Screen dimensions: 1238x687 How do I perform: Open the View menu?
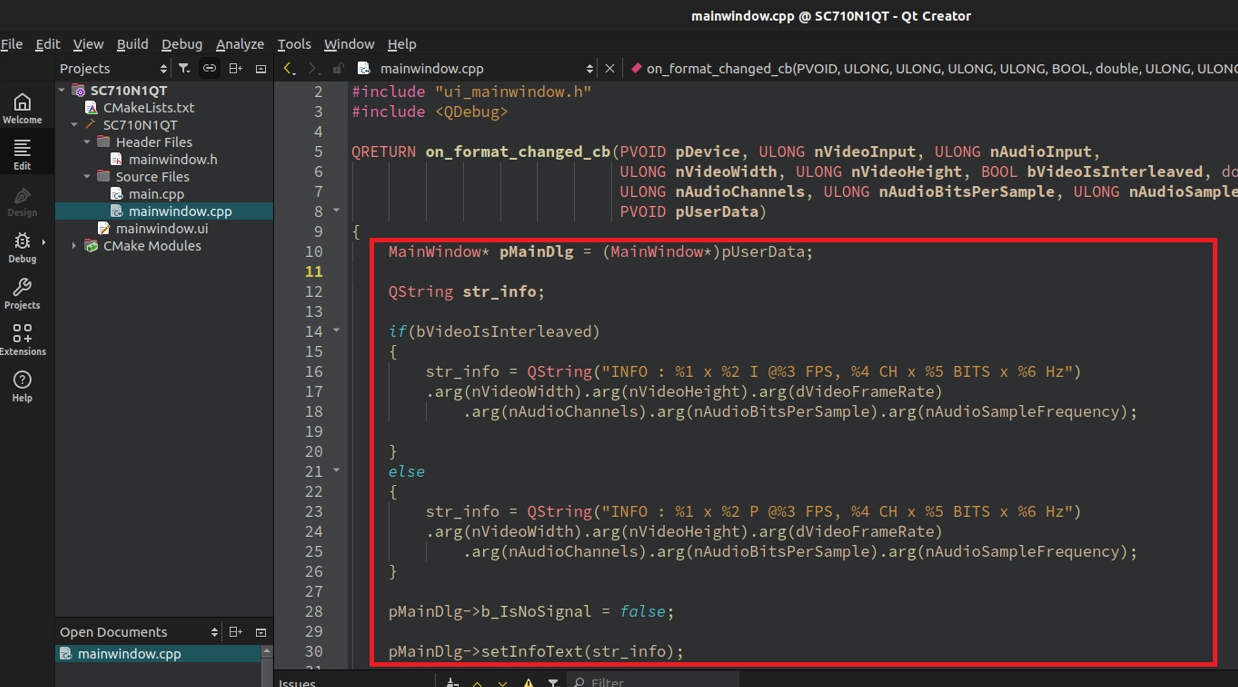point(88,44)
